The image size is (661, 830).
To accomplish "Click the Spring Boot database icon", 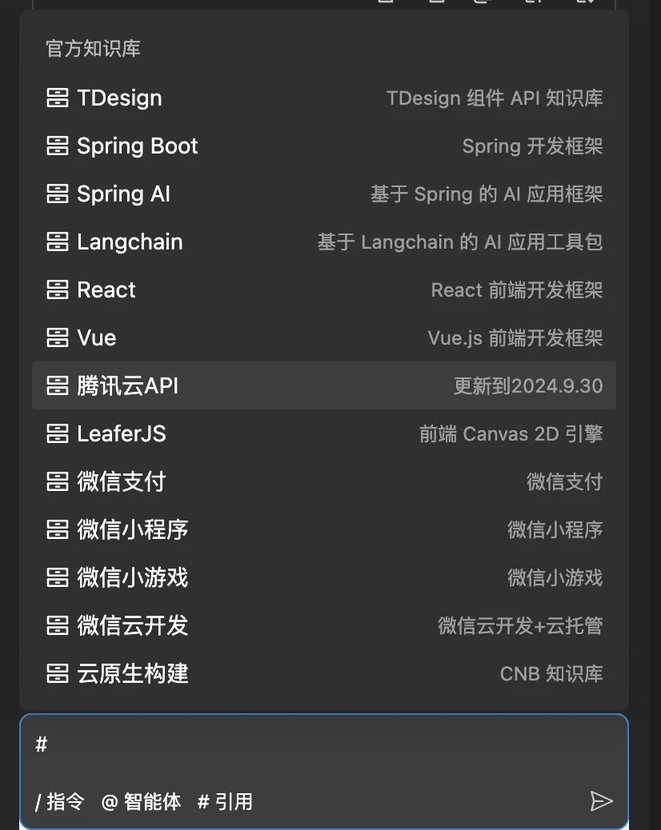I will [x=57, y=146].
